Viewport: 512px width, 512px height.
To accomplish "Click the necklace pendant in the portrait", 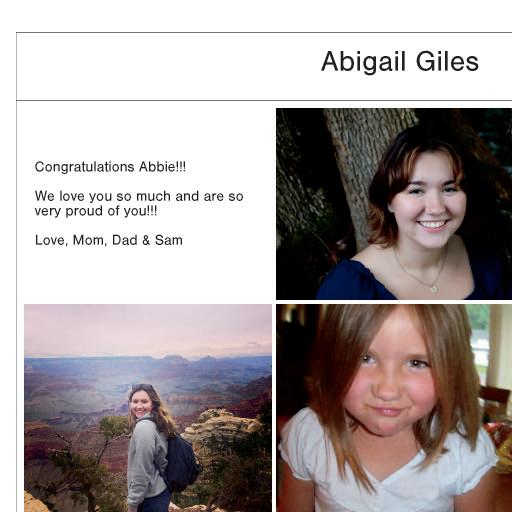I will pyautogui.click(x=434, y=288).
